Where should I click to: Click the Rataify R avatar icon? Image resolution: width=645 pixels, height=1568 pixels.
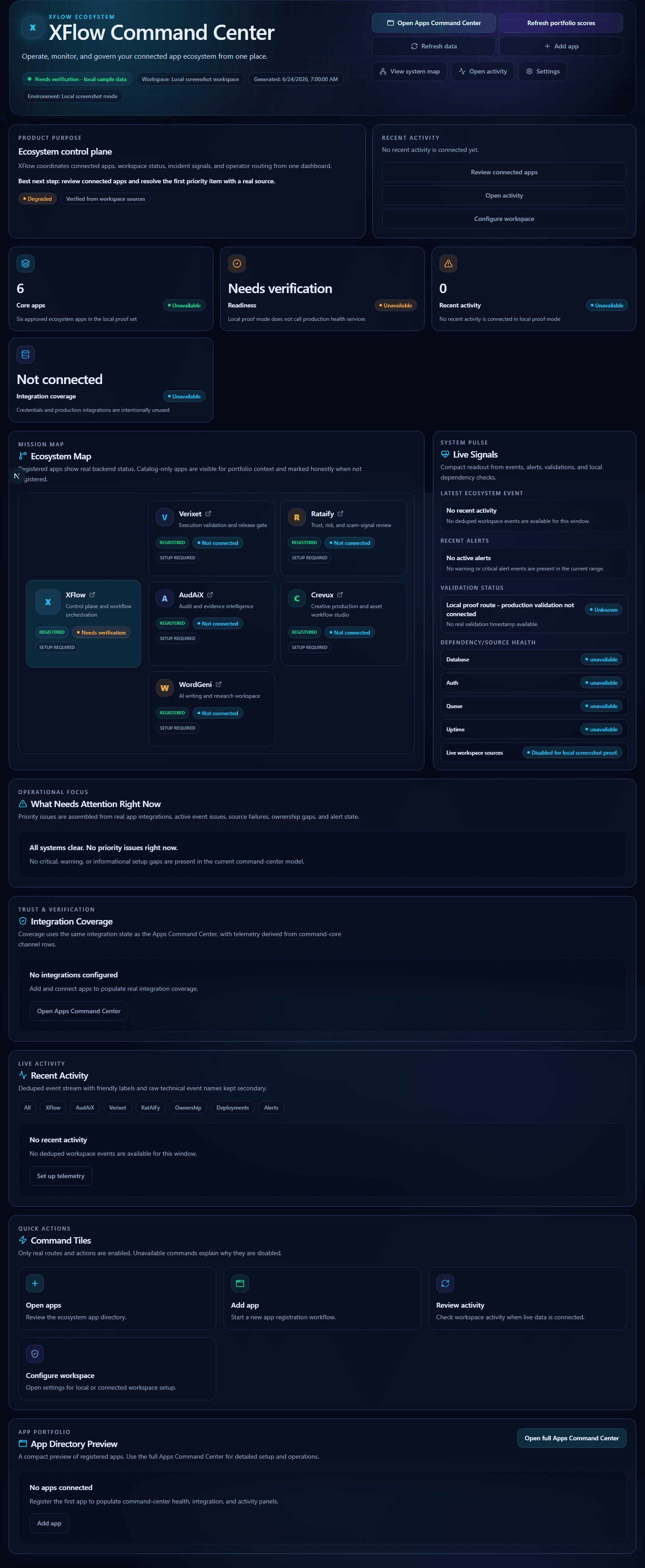point(297,518)
